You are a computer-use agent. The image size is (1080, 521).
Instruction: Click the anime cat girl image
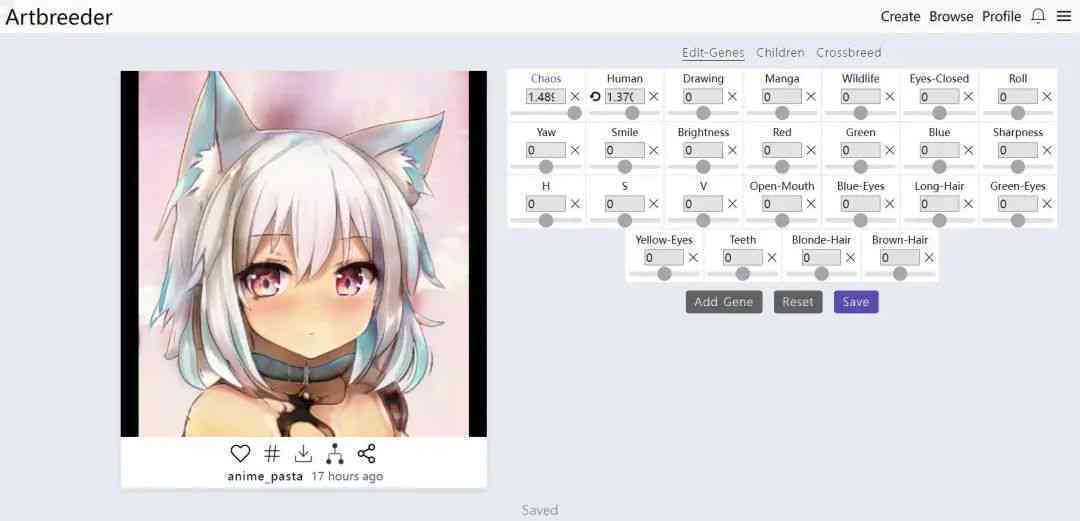click(x=304, y=254)
